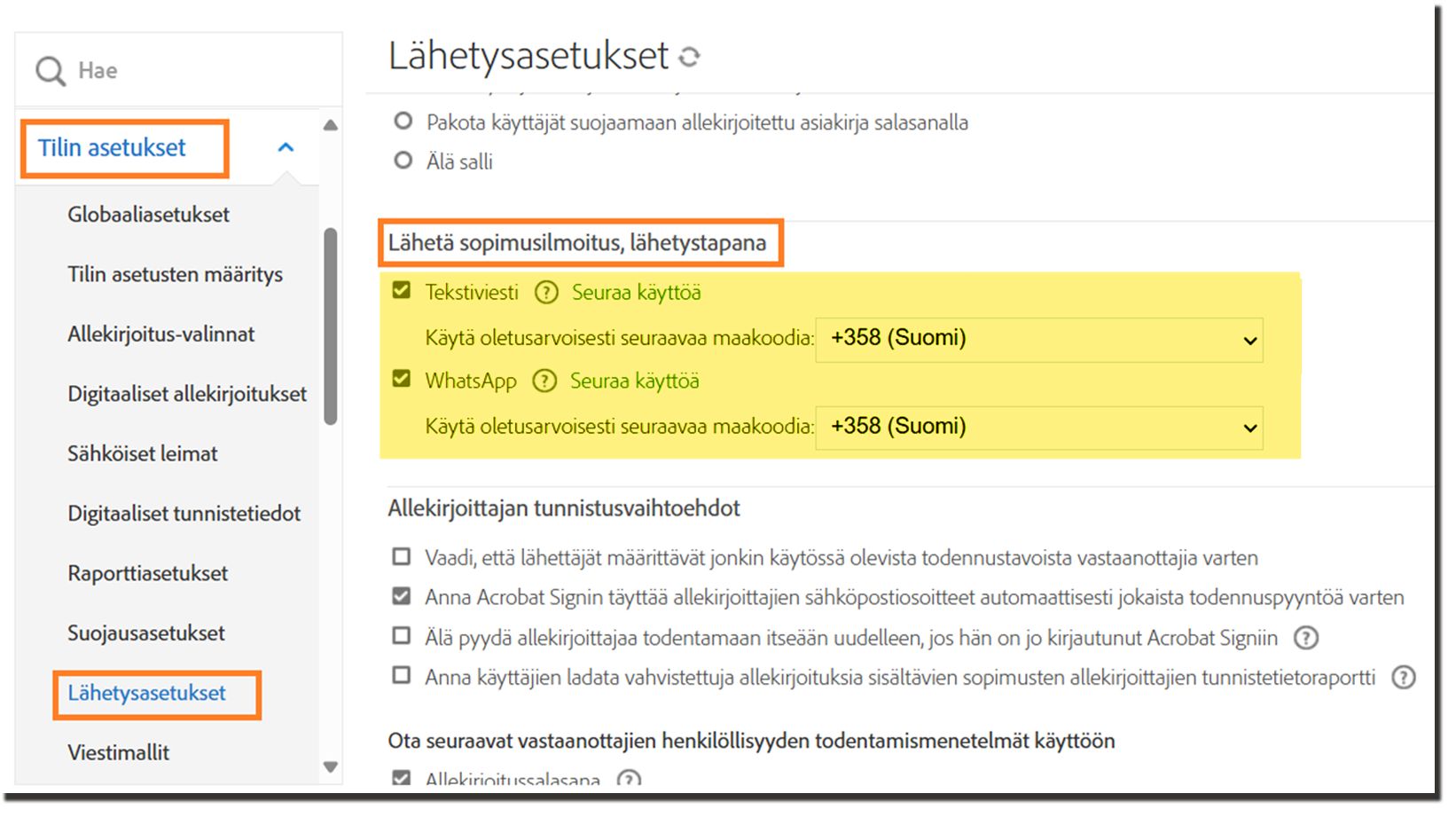Click Seuraa käyttöä link for Tekstiviesti
Image resolution: width=1456 pixels, height=833 pixels.
(x=636, y=293)
